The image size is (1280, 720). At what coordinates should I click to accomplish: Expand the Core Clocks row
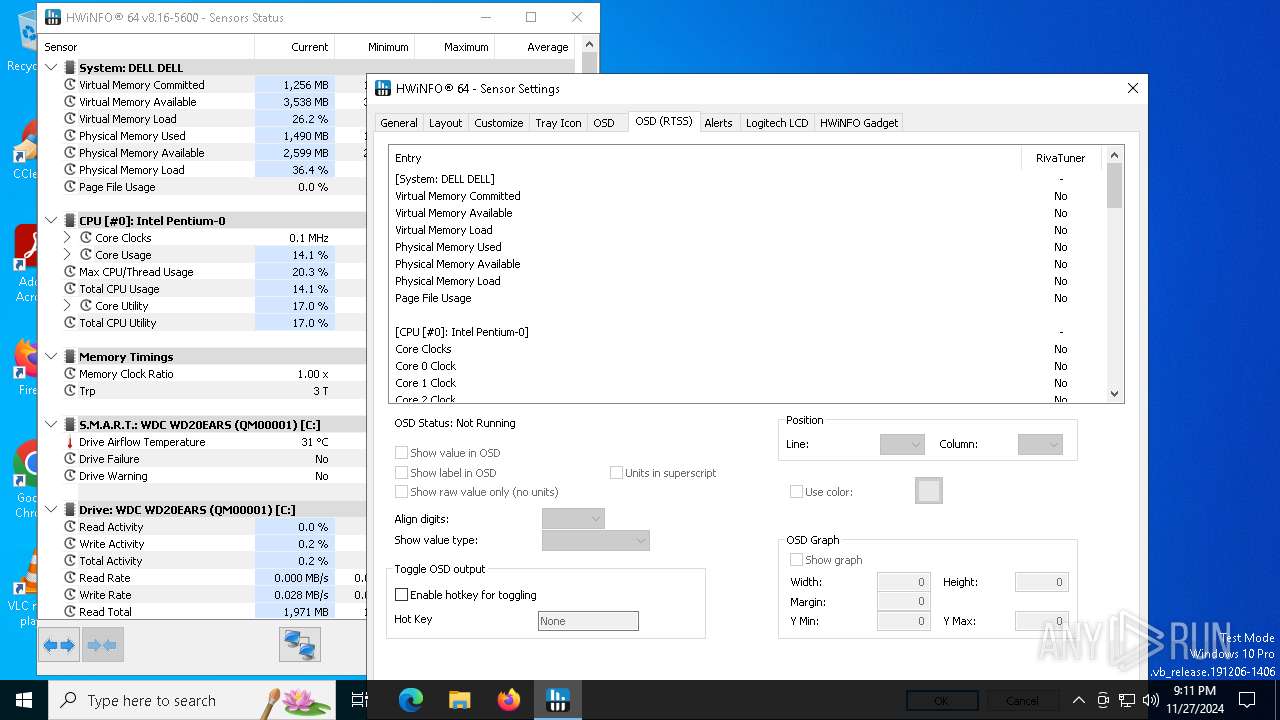pyautogui.click(x=67, y=238)
